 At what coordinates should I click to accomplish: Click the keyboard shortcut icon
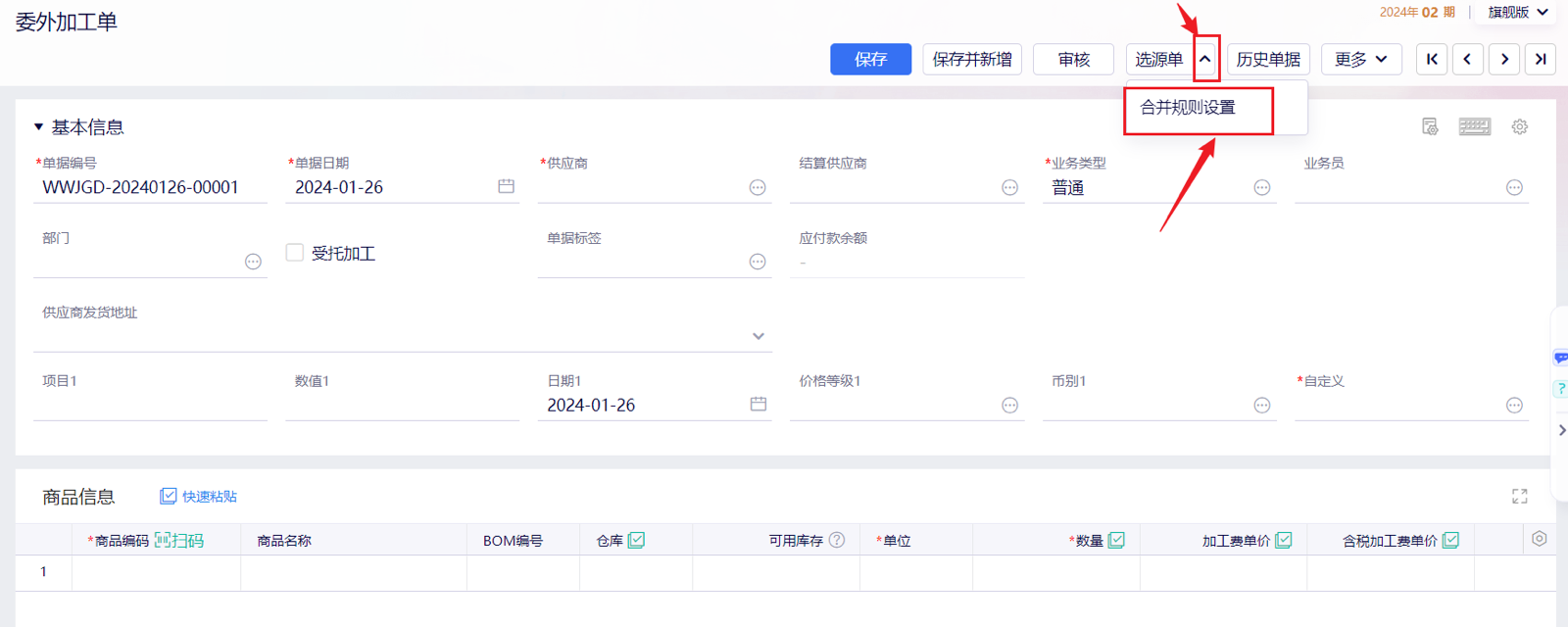point(1475,126)
